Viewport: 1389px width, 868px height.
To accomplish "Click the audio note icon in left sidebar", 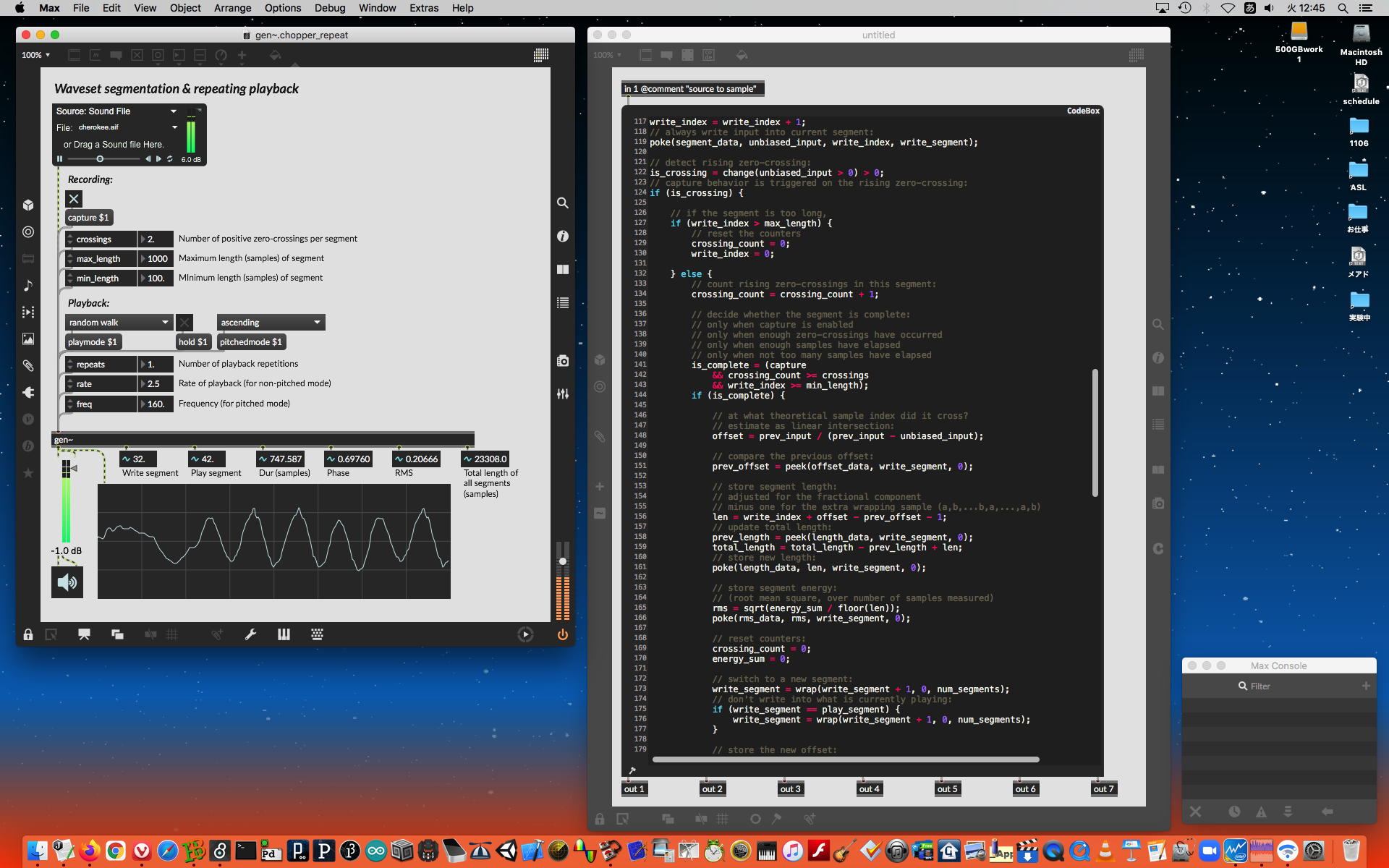I will coord(28,286).
